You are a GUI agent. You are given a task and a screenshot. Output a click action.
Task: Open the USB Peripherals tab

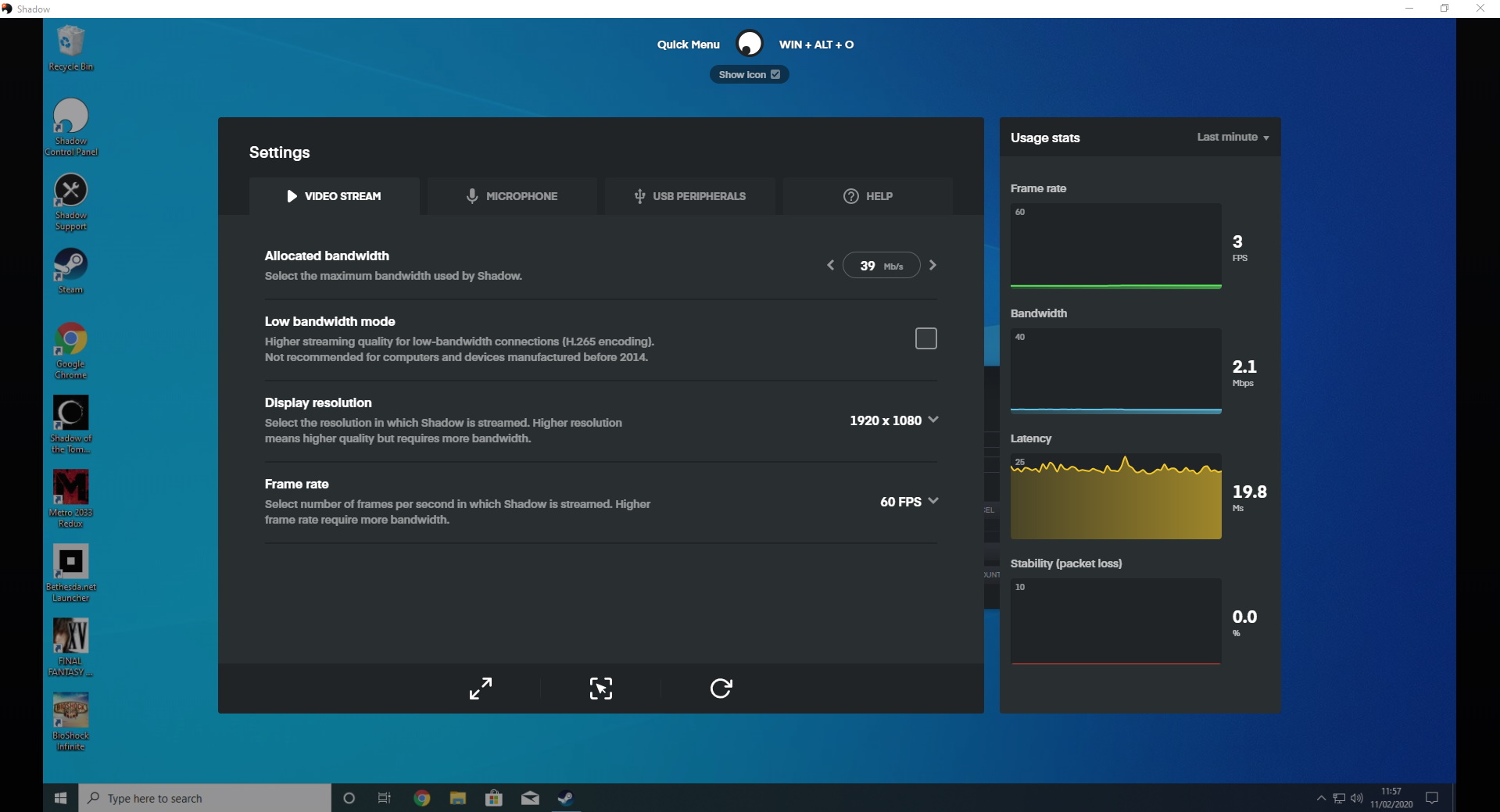(x=690, y=196)
